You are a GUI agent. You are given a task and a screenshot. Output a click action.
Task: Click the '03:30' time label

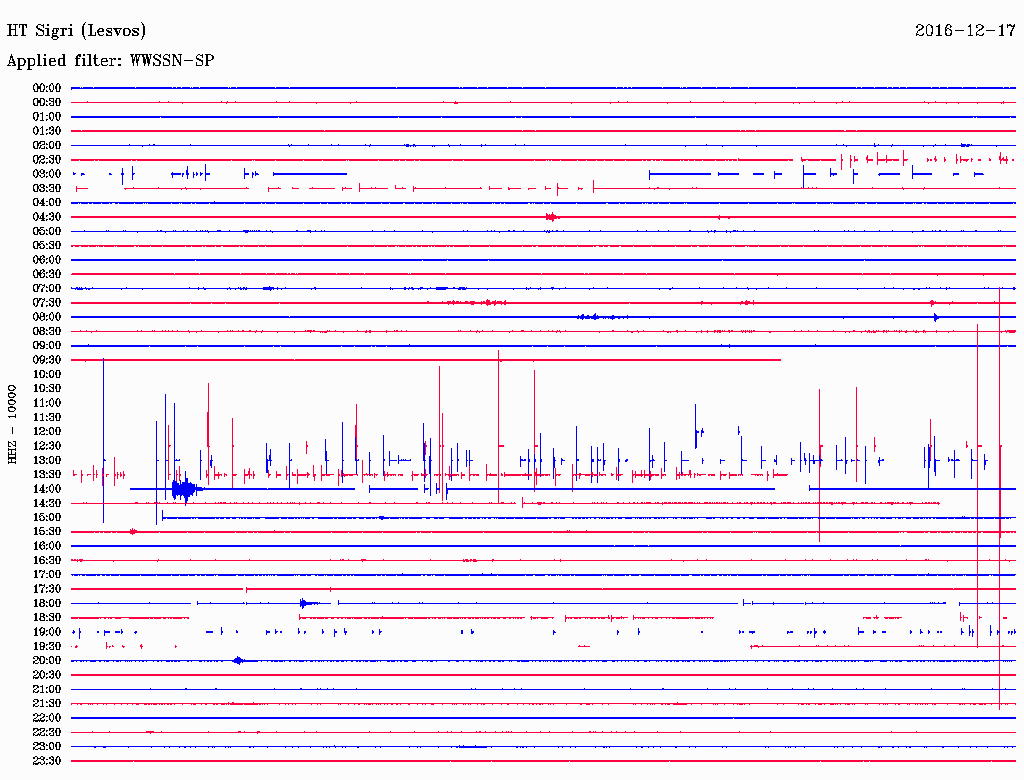[x=47, y=188]
